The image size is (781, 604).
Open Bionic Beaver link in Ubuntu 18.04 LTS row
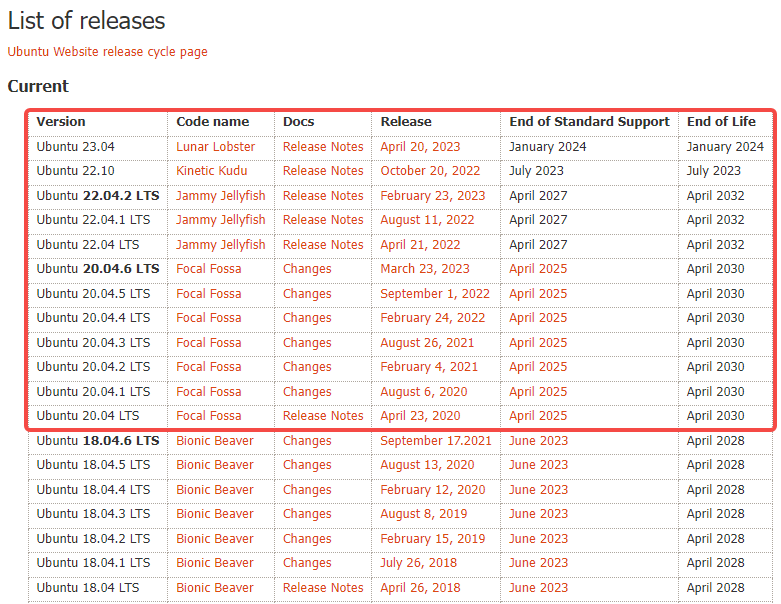pyautogui.click(x=215, y=588)
